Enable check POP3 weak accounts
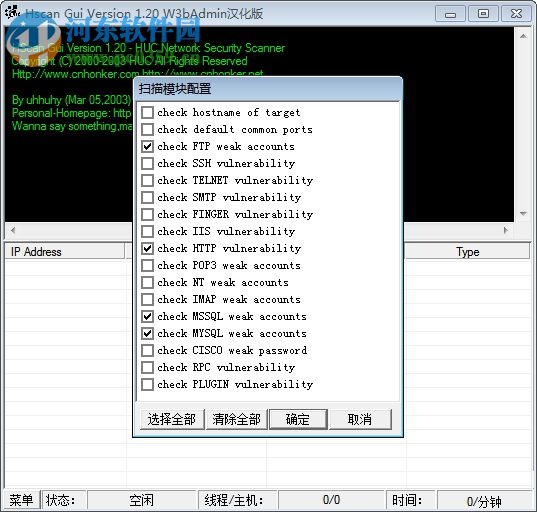Screen dimensions: 537x512 pos(147,265)
